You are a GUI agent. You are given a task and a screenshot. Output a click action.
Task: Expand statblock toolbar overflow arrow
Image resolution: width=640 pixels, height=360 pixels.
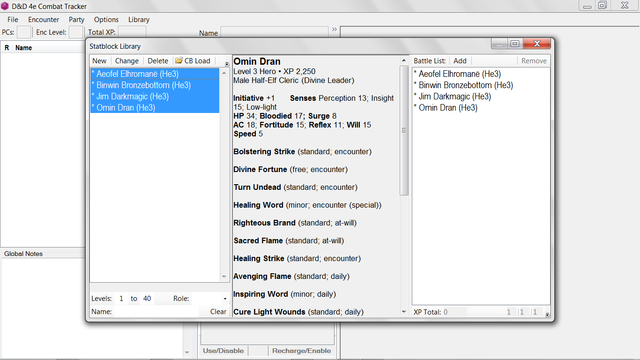coord(227,64)
